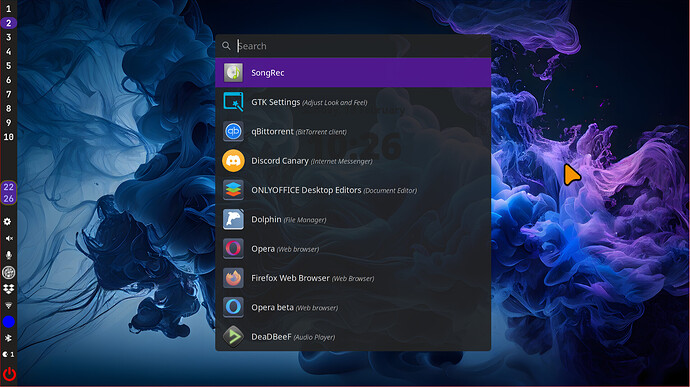Select the 'Discord Canary' entry text
The height and width of the screenshot is (387, 690).
pyautogui.click(x=279, y=161)
